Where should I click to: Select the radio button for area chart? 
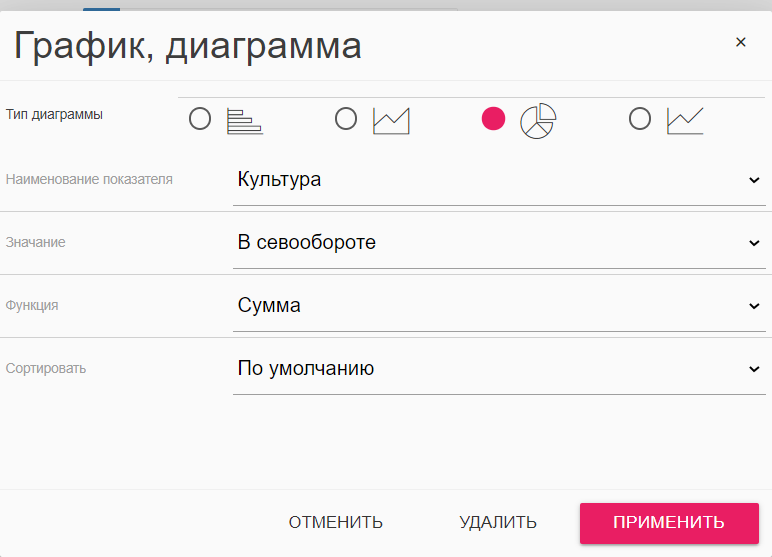346,120
